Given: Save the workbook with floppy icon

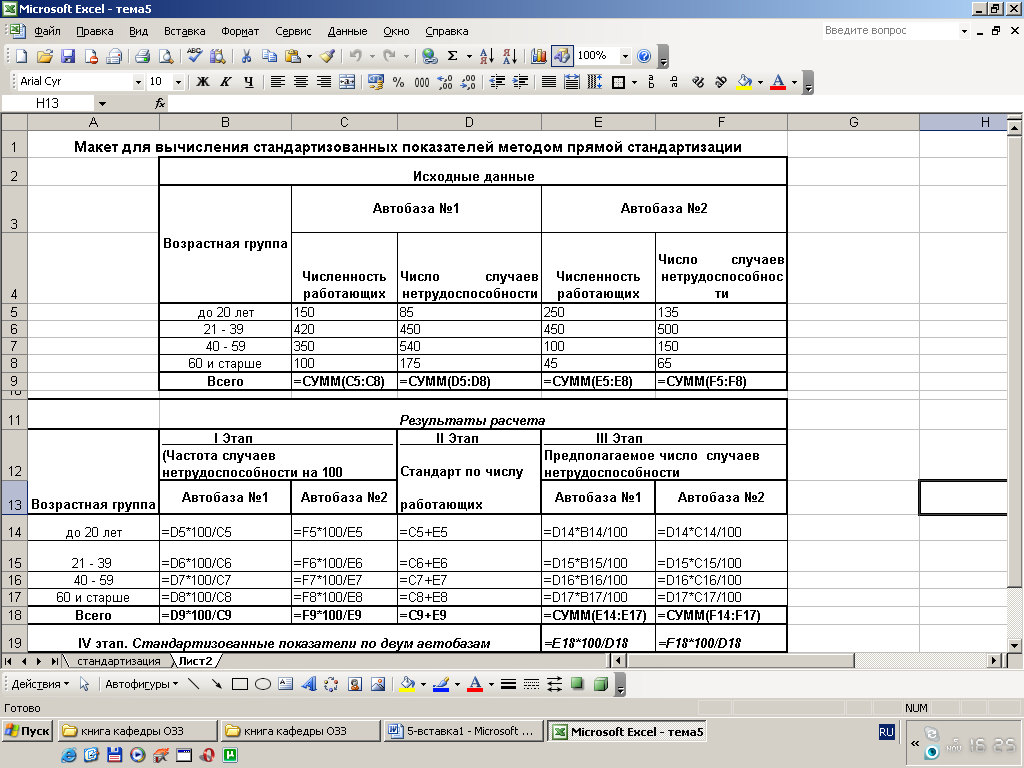Looking at the screenshot, I should pyautogui.click(x=68, y=56).
